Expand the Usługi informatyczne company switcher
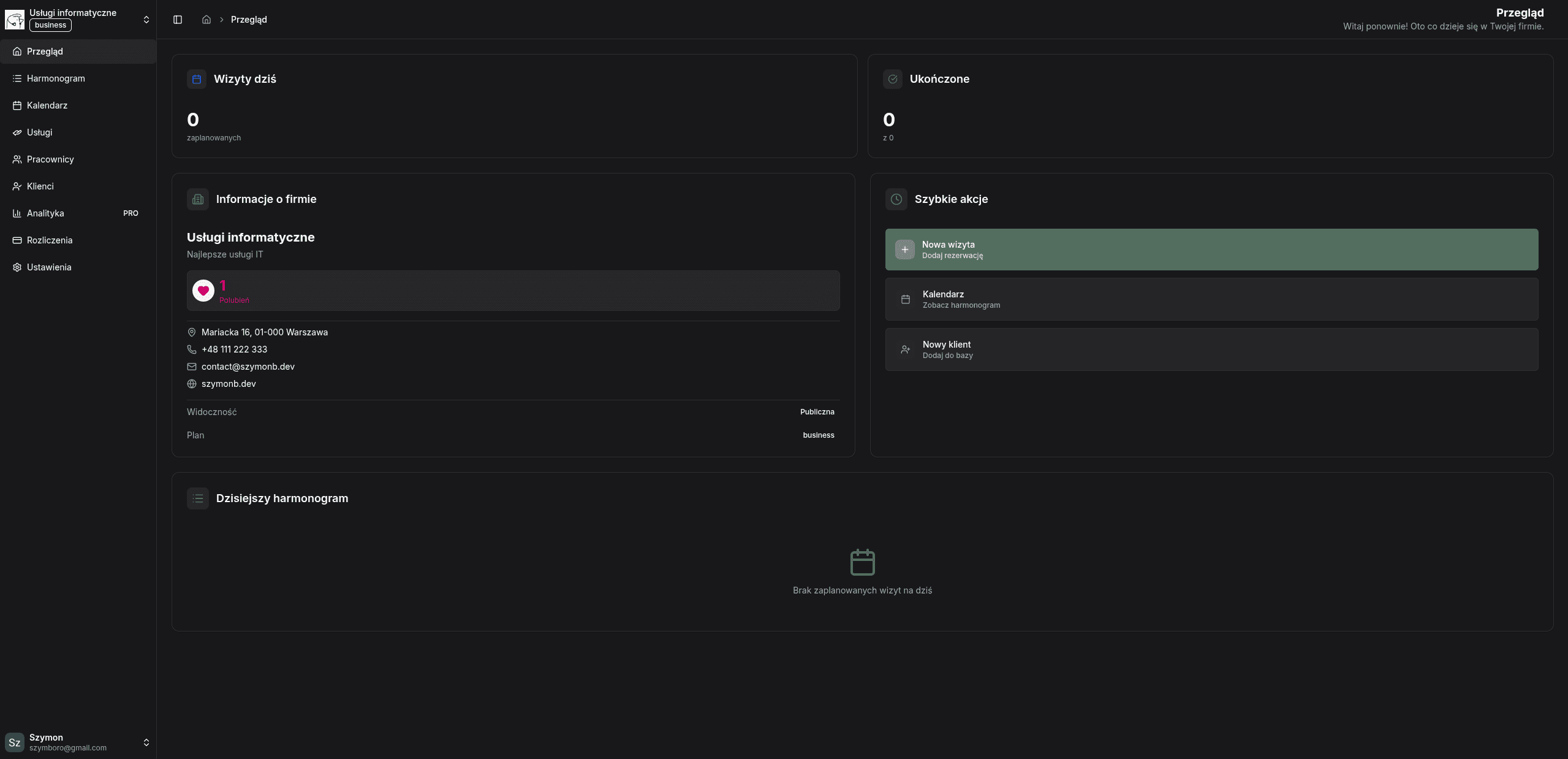The image size is (1568, 759). 78,19
